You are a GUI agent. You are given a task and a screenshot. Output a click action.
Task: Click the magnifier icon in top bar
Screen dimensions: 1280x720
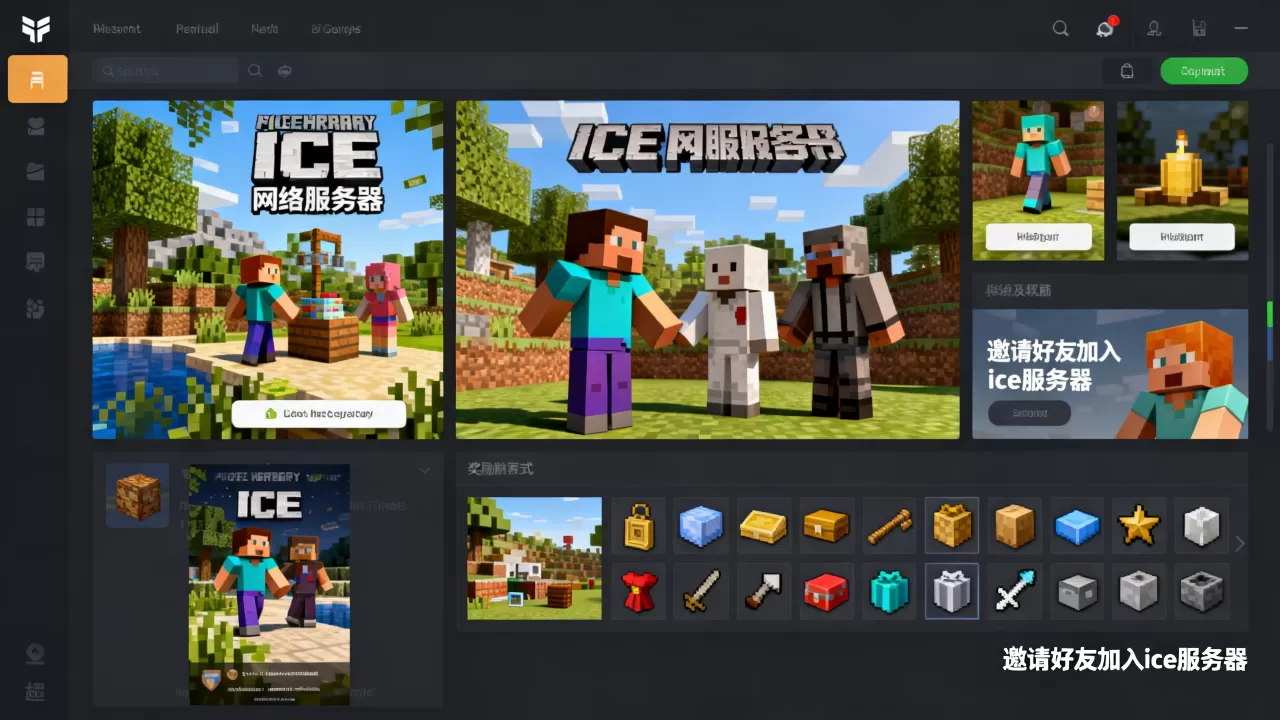pos(1061,28)
